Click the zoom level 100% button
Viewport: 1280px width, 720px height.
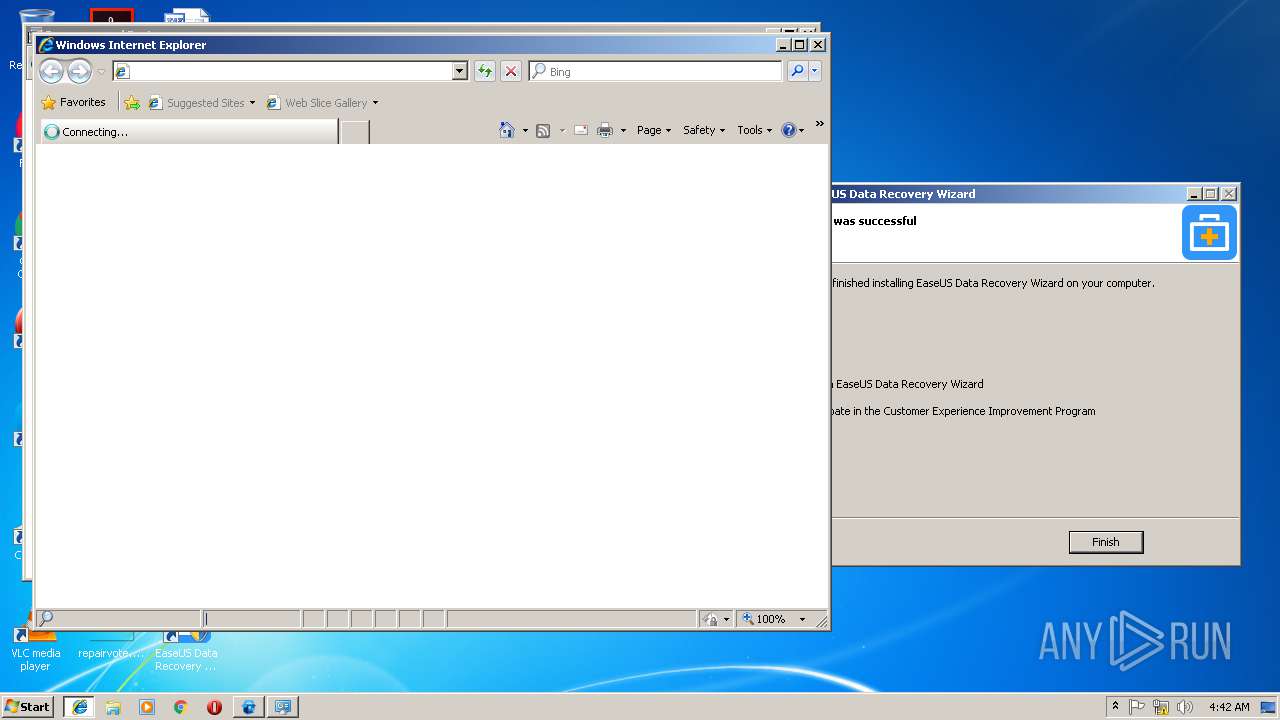(x=764, y=619)
